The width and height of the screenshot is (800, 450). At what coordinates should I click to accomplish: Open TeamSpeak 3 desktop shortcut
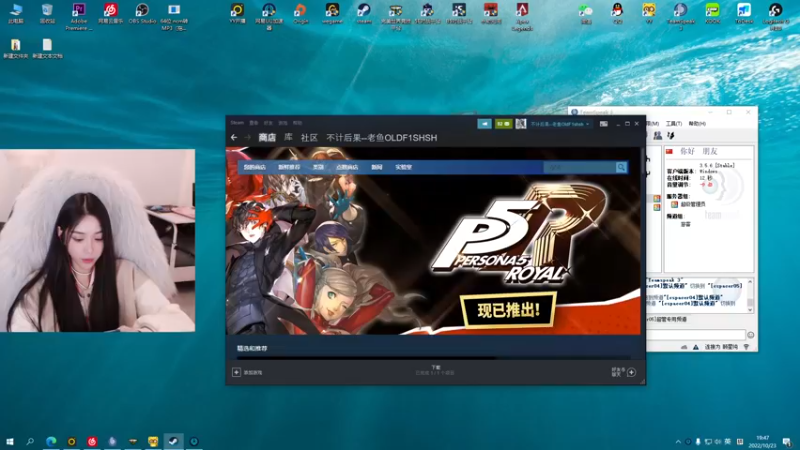coord(680,16)
